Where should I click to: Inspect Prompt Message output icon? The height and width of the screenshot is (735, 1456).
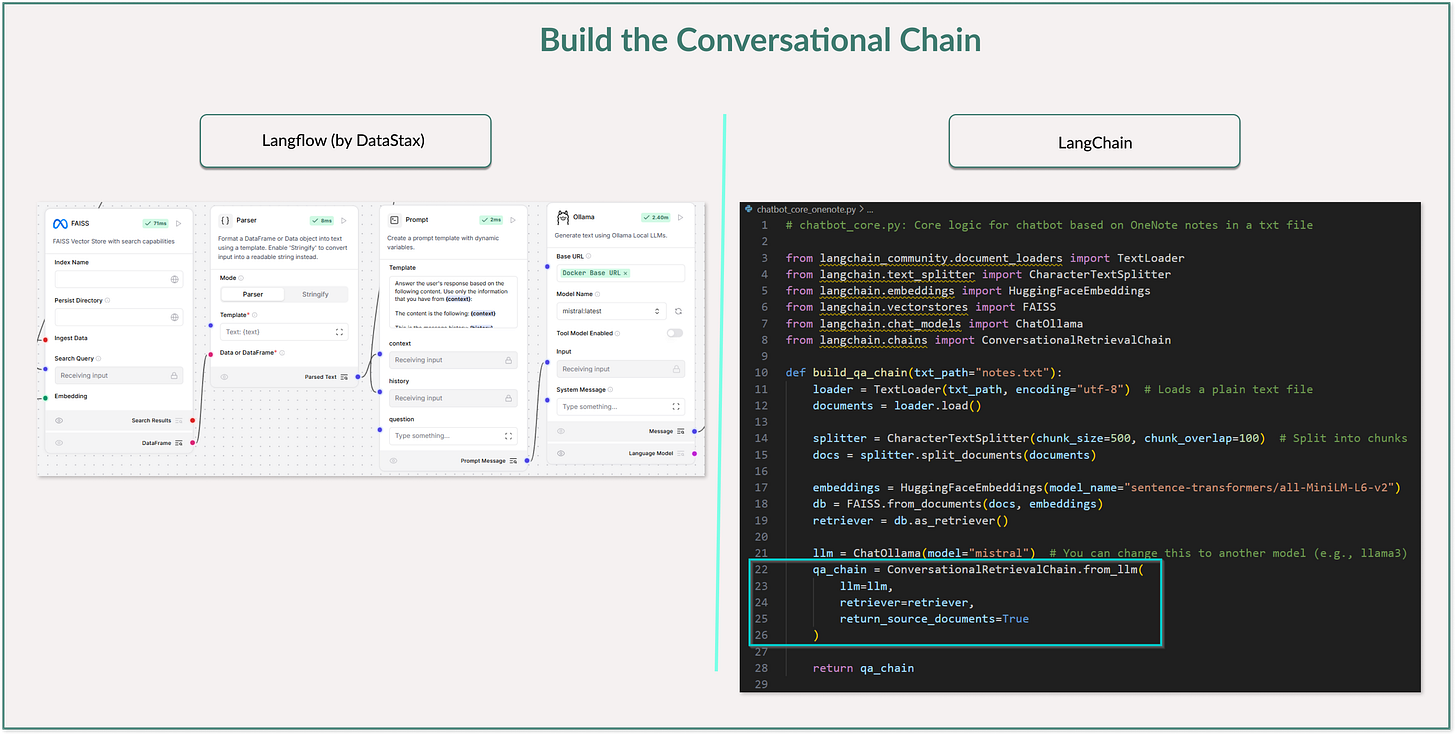coord(513,461)
